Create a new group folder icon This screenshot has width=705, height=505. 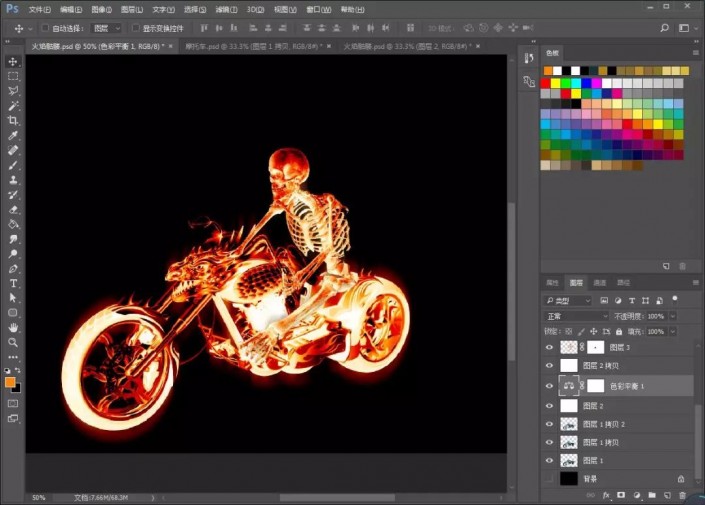tap(652, 495)
